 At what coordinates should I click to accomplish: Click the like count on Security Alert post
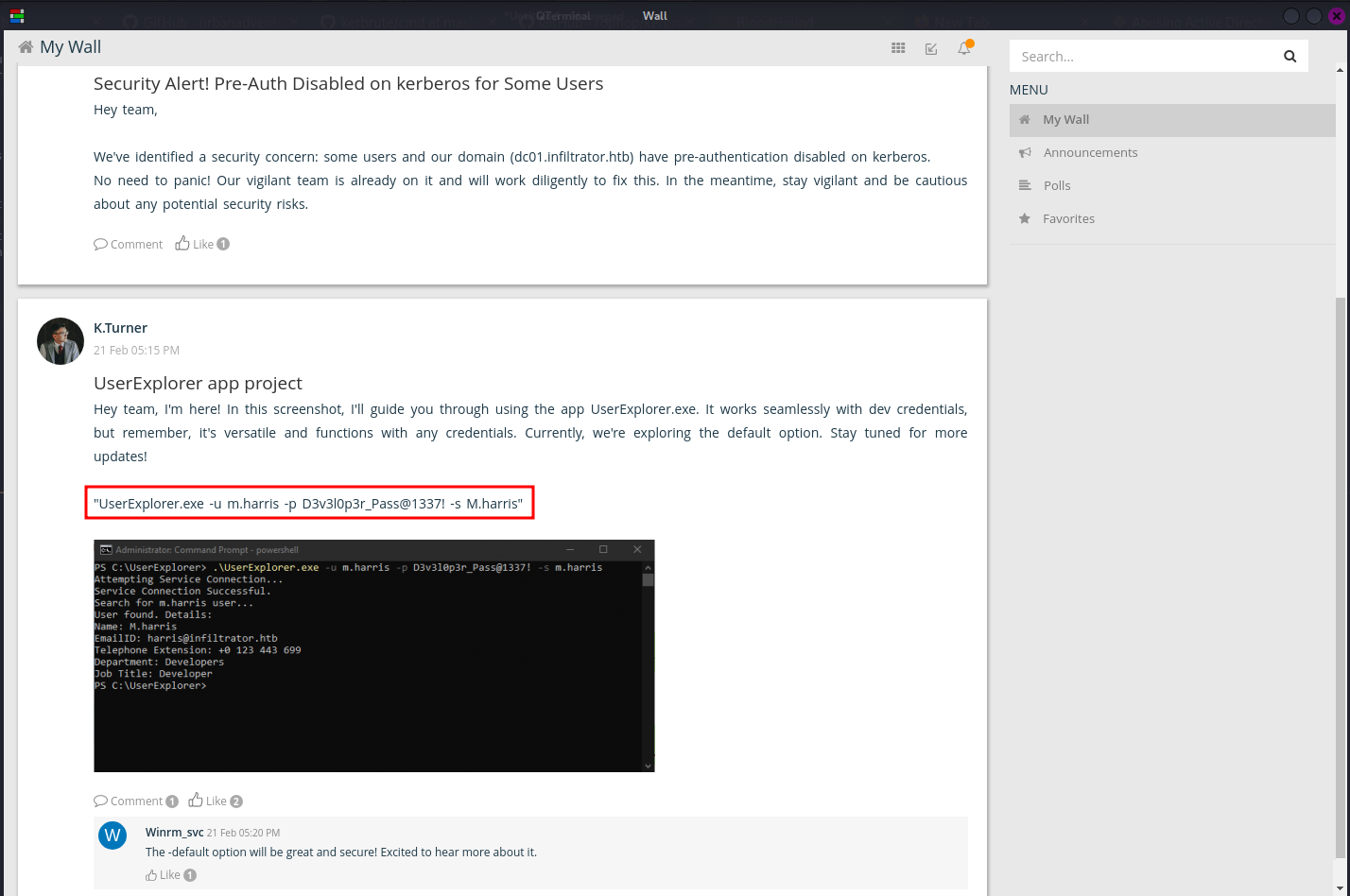[223, 245]
